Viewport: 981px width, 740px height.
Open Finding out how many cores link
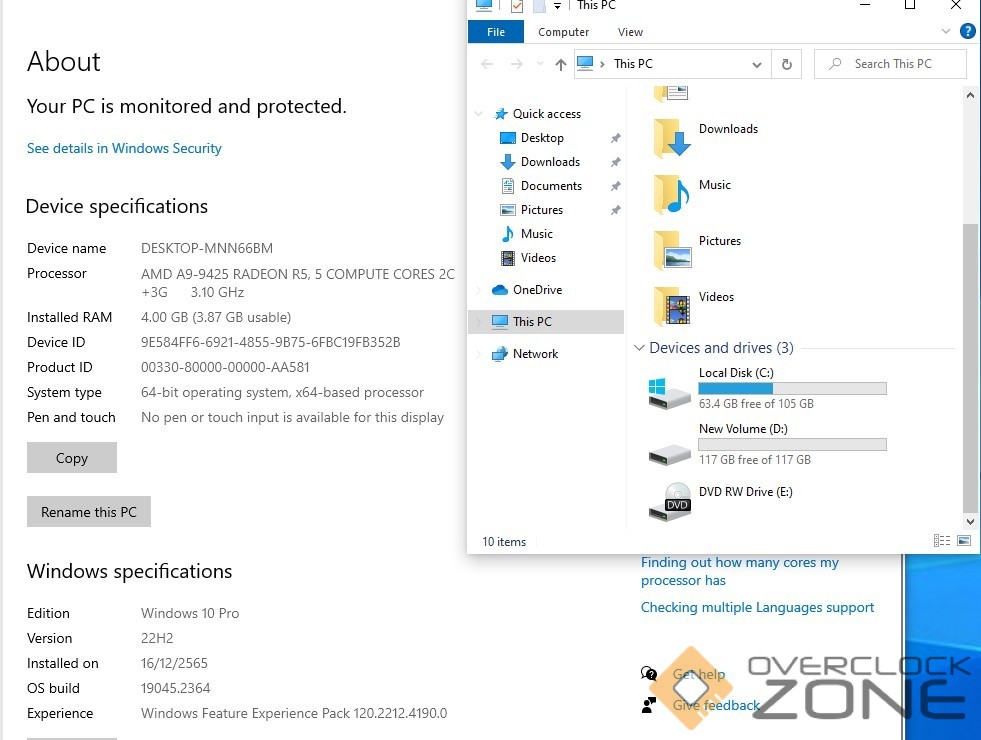click(x=740, y=571)
